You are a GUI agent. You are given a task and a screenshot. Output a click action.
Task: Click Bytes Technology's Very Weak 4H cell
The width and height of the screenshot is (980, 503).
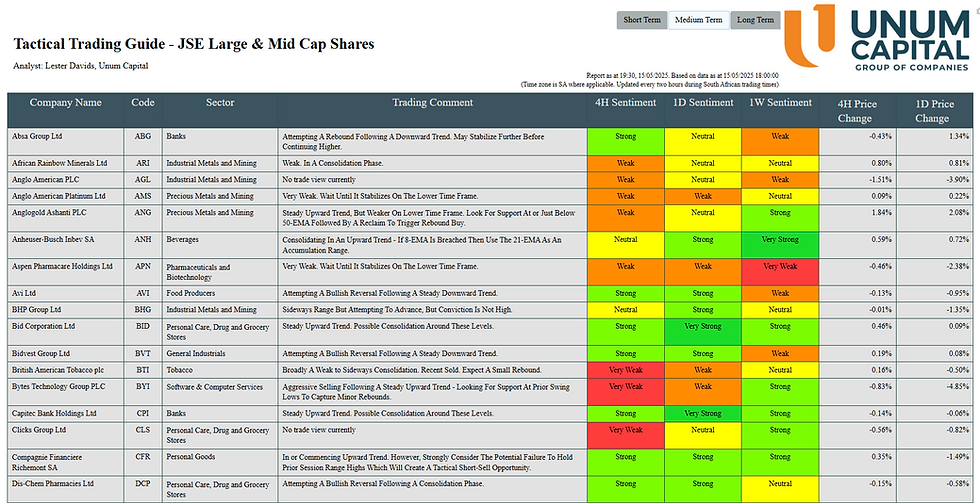point(626,392)
